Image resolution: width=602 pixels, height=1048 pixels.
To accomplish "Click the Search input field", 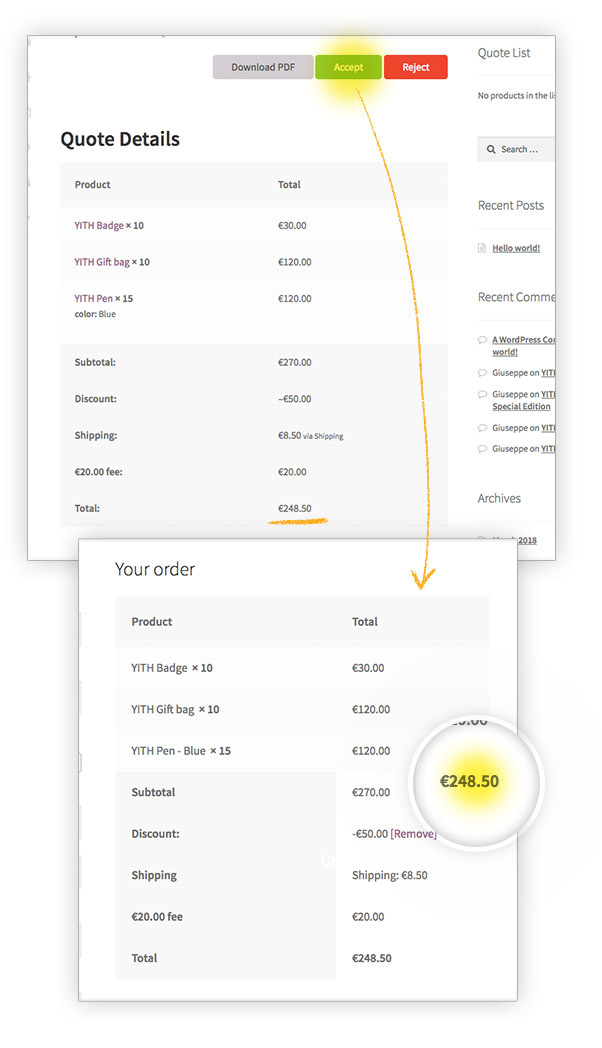I will click(516, 149).
